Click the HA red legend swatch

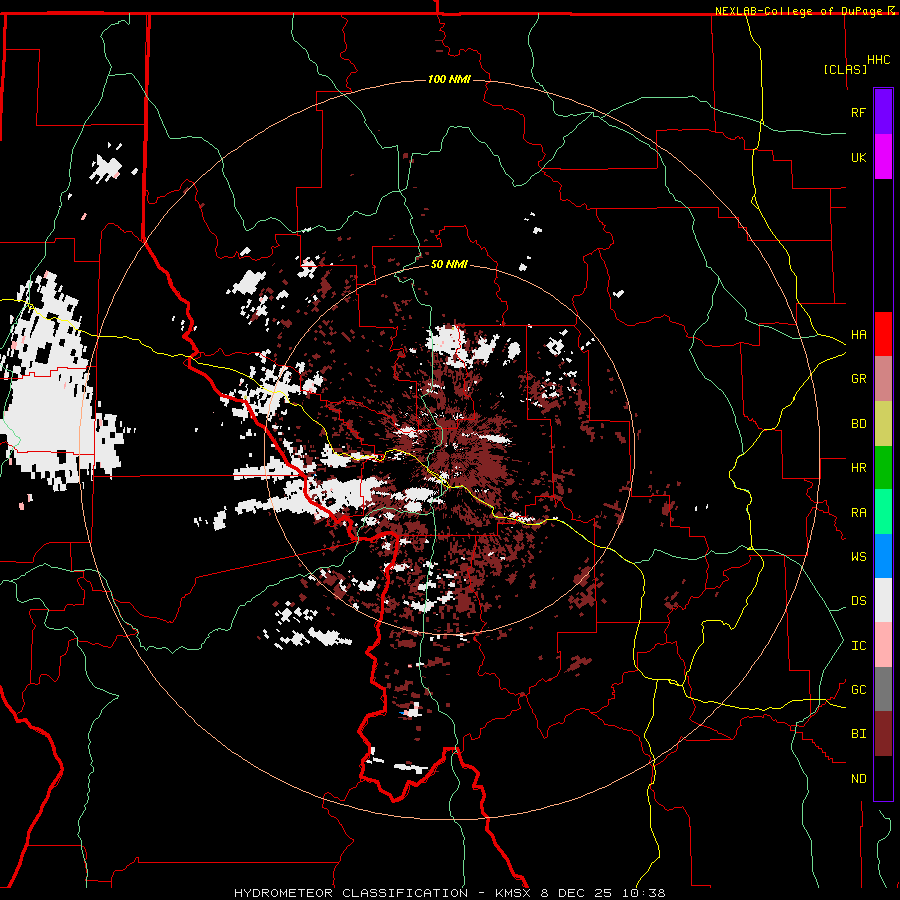point(883,334)
